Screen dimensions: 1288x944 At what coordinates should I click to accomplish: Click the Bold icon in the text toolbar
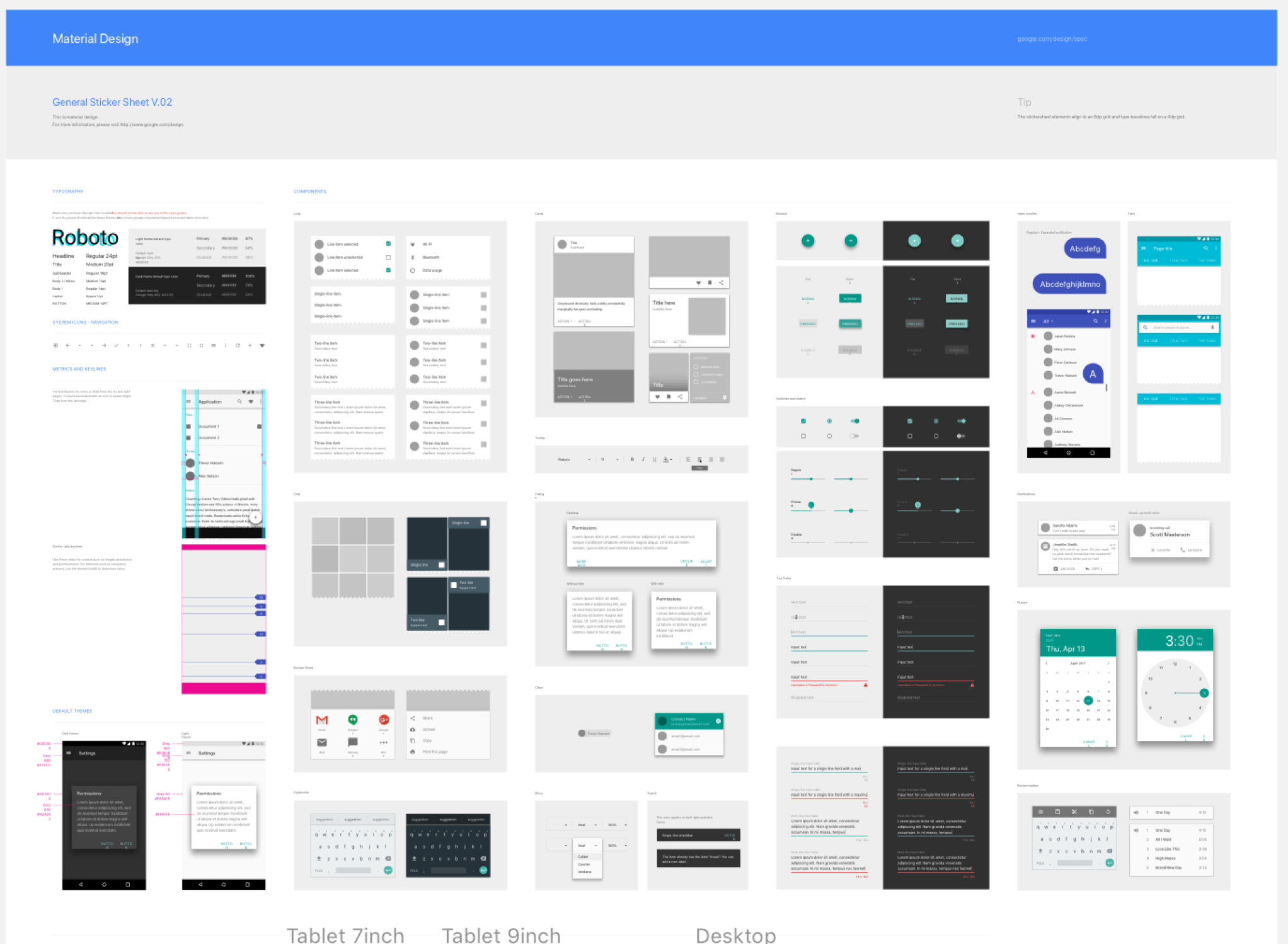tap(632, 459)
